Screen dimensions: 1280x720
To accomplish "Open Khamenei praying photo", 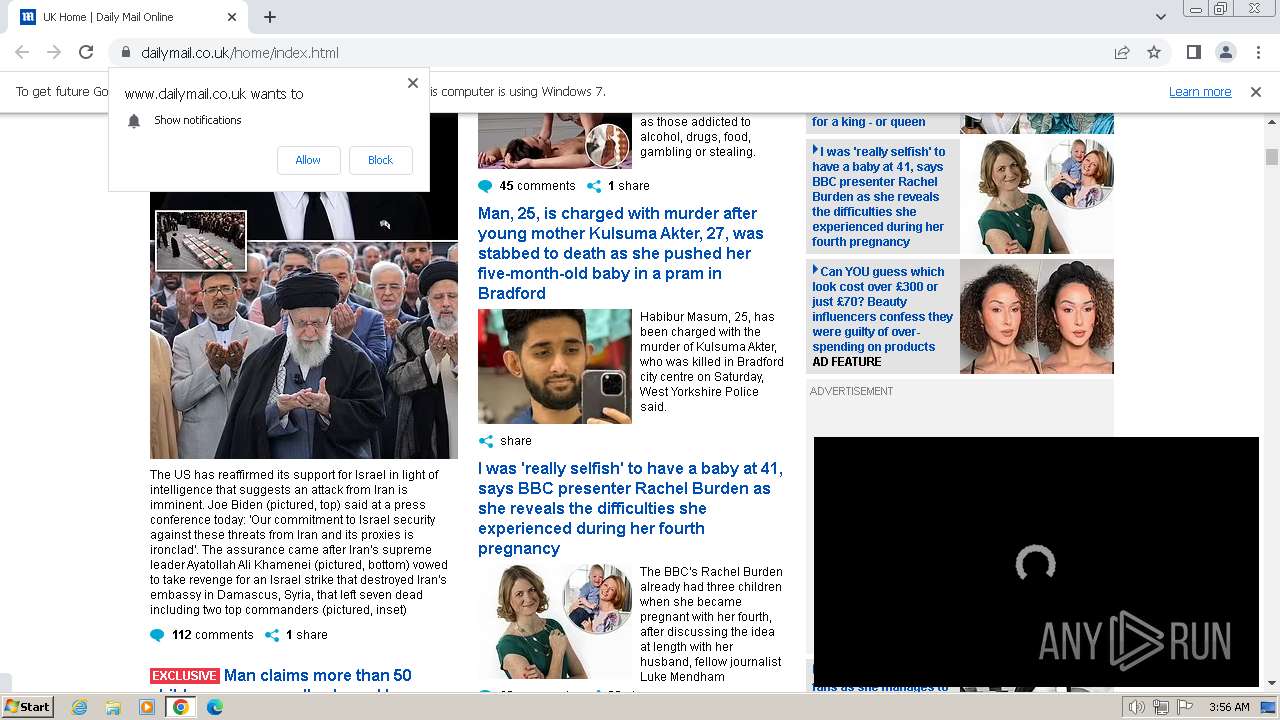I will (304, 350).
